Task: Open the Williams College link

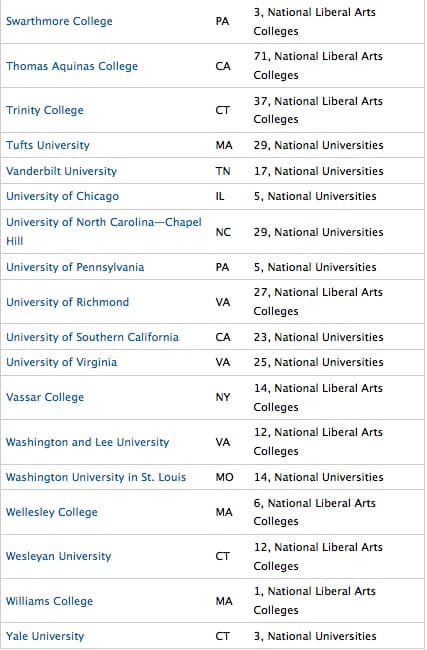Action: (x=49, y=601)
